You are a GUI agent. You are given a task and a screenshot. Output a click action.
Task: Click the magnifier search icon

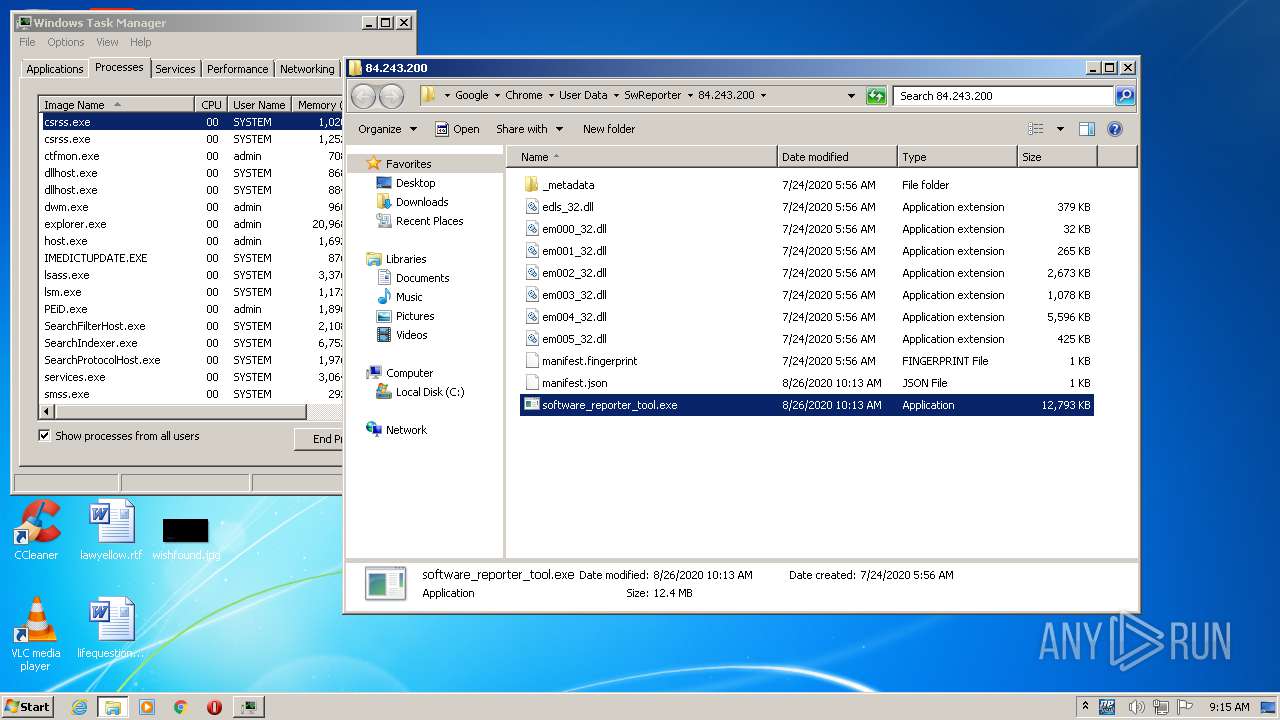coord(1125,96)
